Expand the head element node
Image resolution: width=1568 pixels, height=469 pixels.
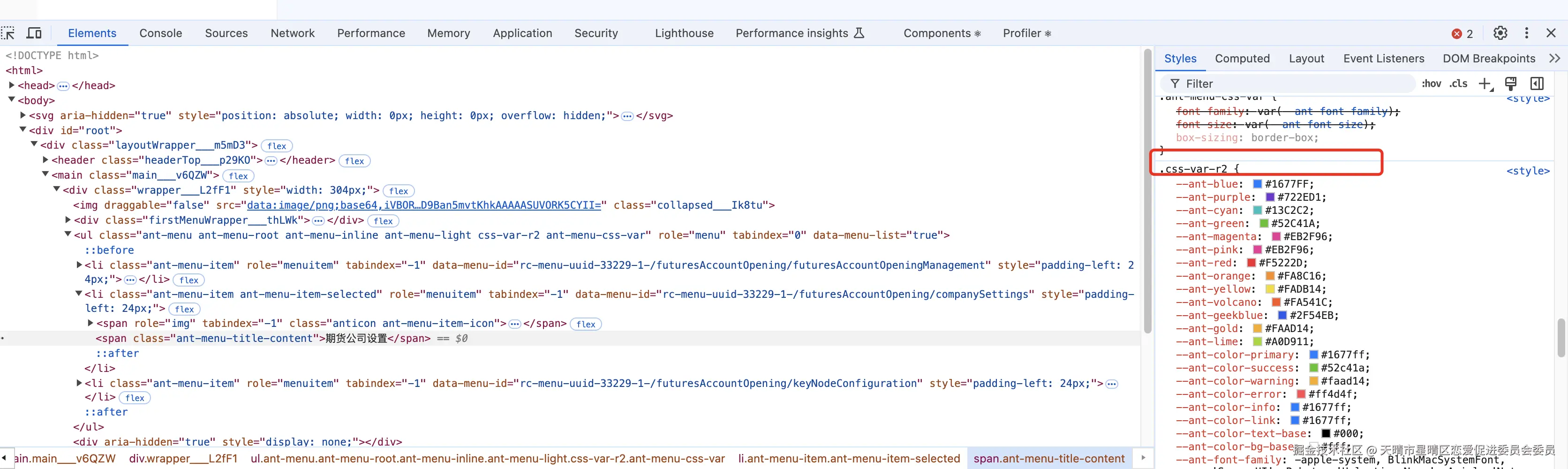pyautogui.click(x=12, y=85)
